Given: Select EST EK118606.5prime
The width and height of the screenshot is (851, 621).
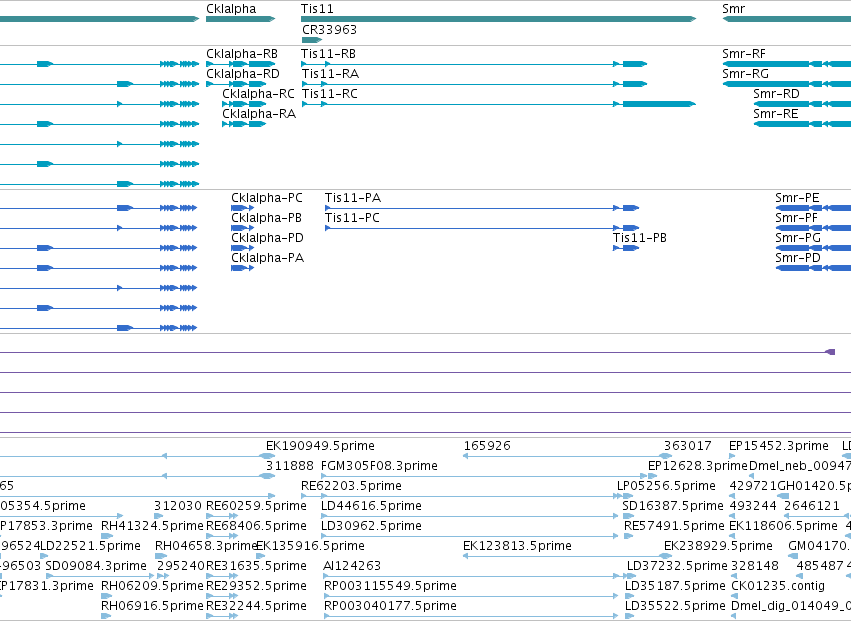Looking at the screenshot, I should tap(784, 527).
